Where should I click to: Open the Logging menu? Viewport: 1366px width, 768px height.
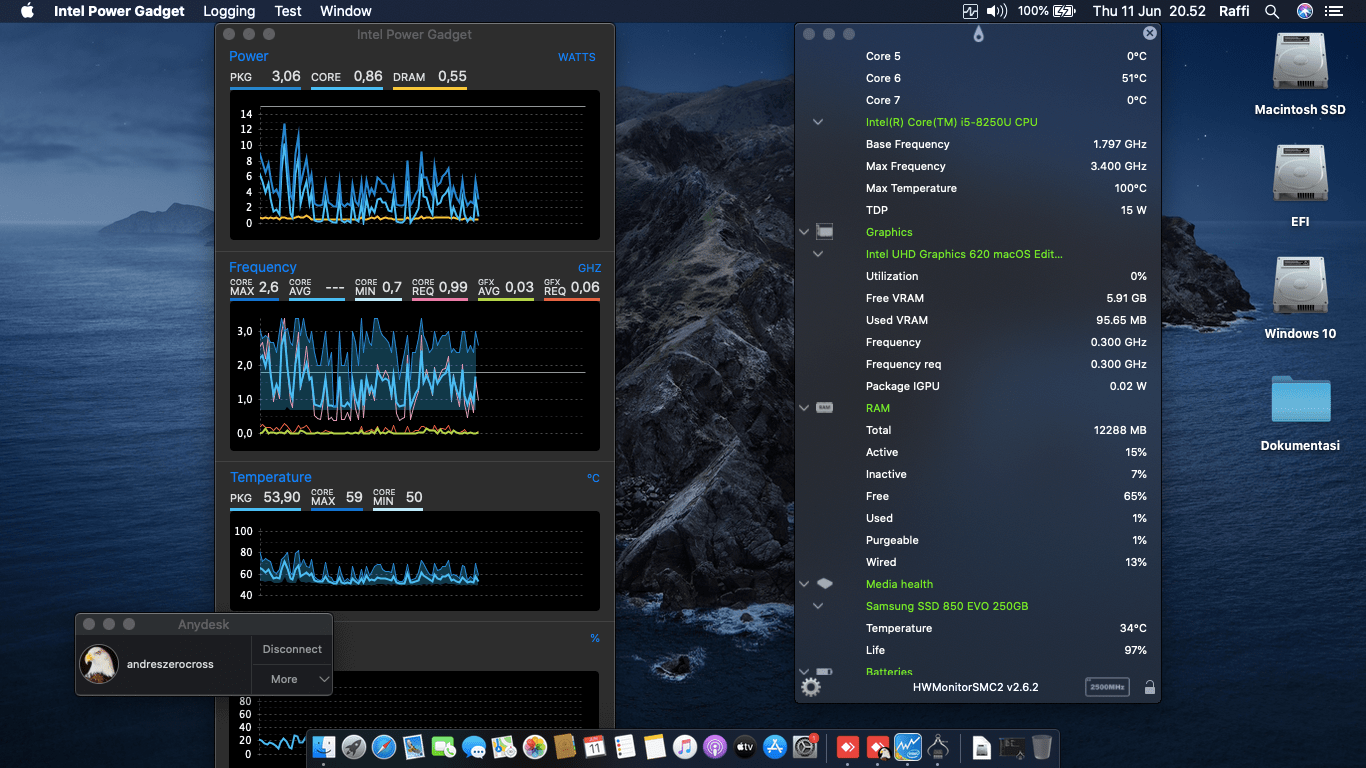click(x=229, y=11)
